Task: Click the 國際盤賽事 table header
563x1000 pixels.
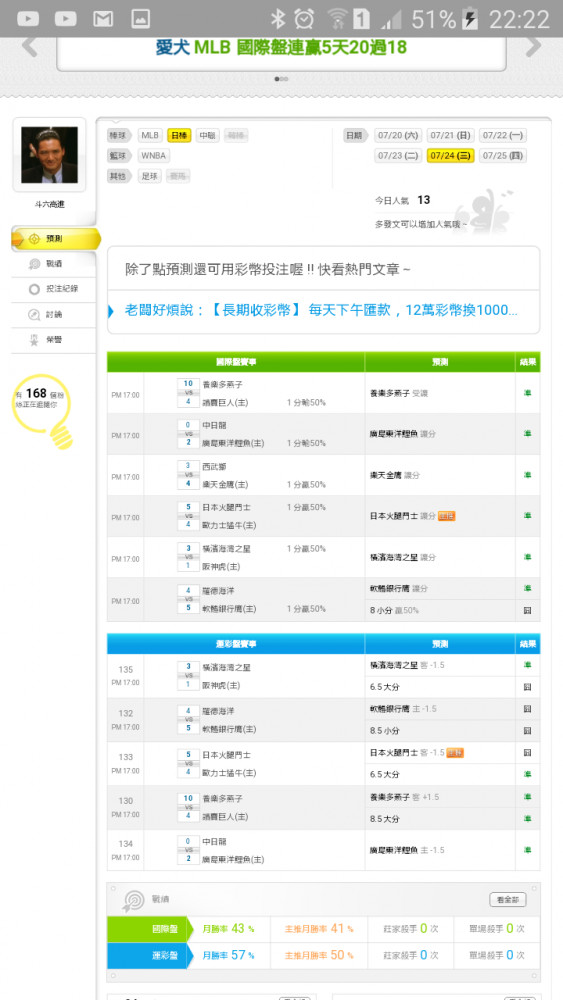Action: click(x=236, y=362)
